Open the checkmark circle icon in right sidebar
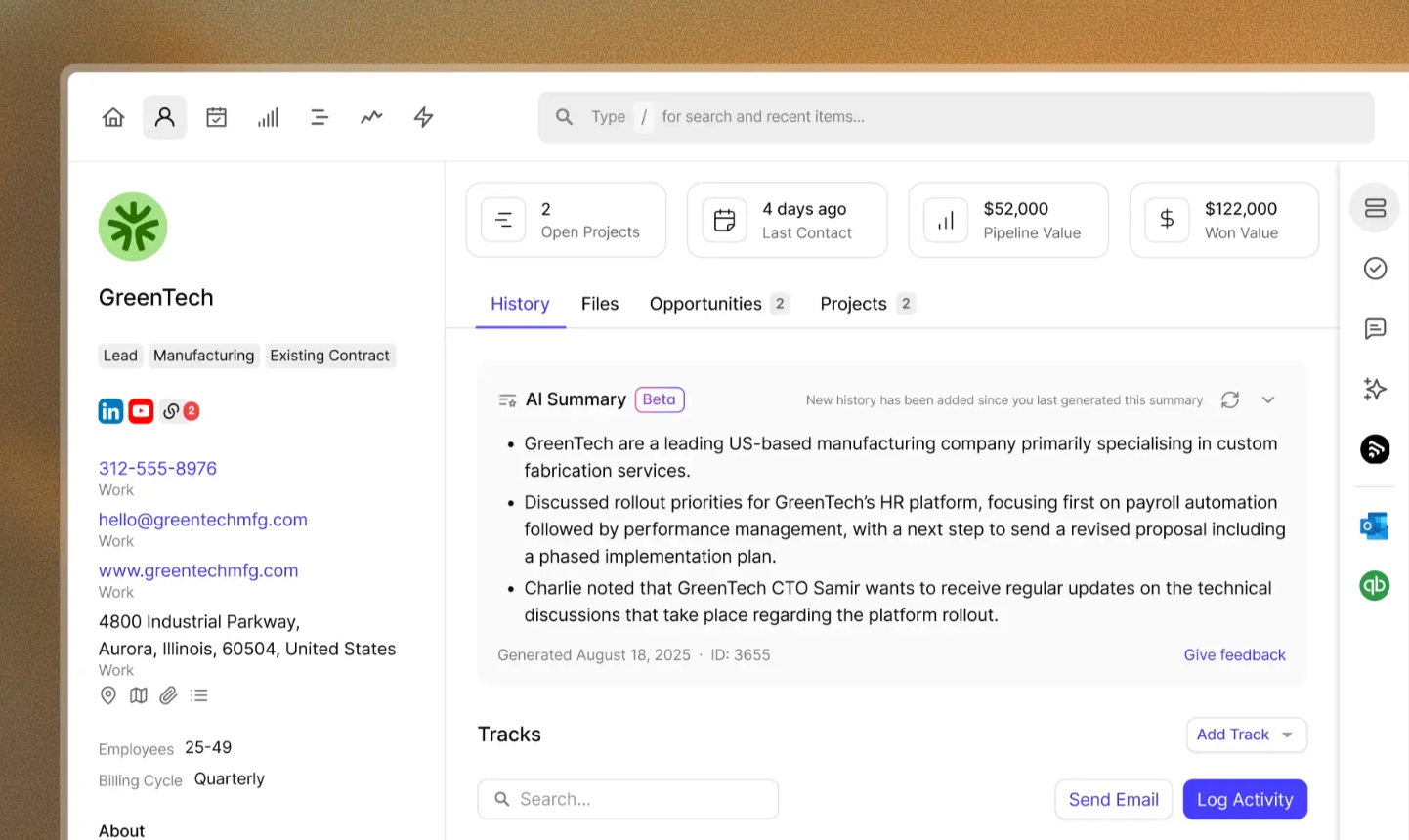Screen dimensions: 1409x840 pos(1375,269)
